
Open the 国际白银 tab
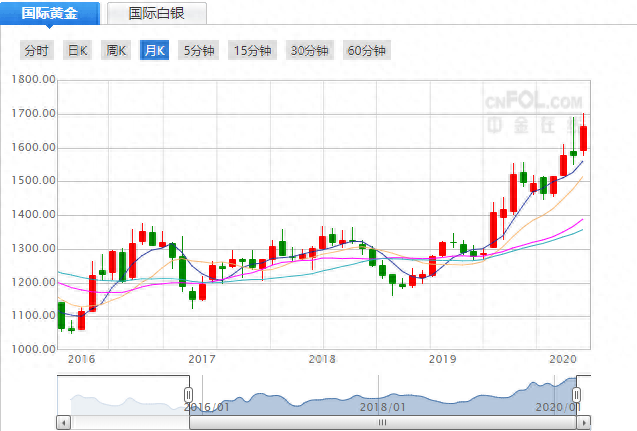(x=157, y=13)
